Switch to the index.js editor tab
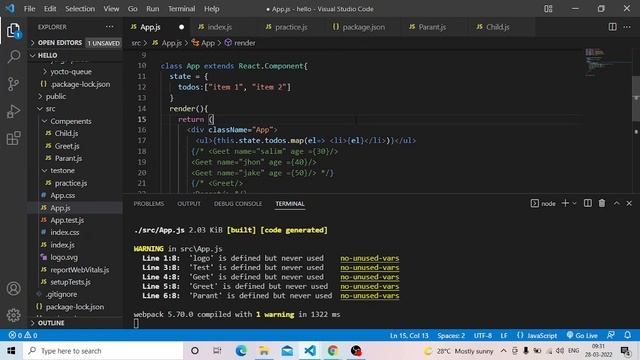Image resolution: width=640 pixels, height=360 pixels. tap(220, 27)
